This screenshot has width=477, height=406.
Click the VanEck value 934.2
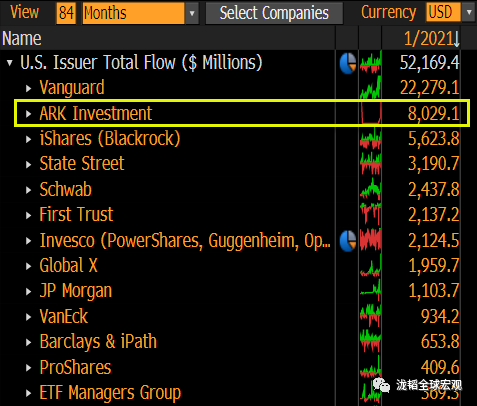click(440, 316)
